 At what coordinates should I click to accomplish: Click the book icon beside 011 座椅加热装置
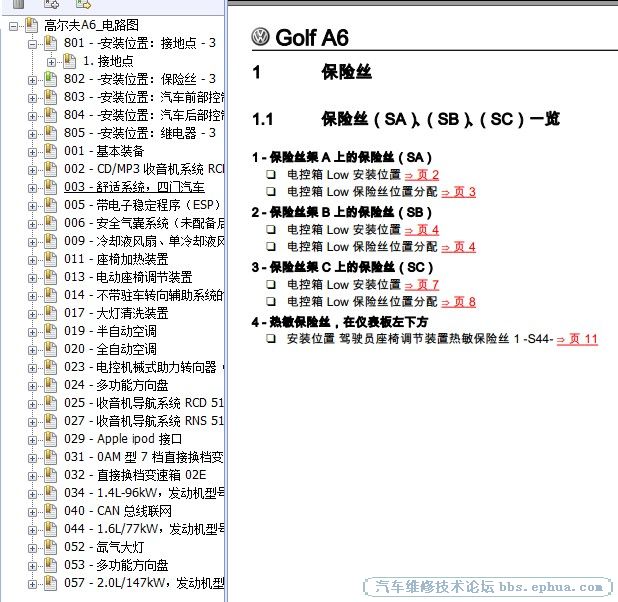tap(50, 259)
